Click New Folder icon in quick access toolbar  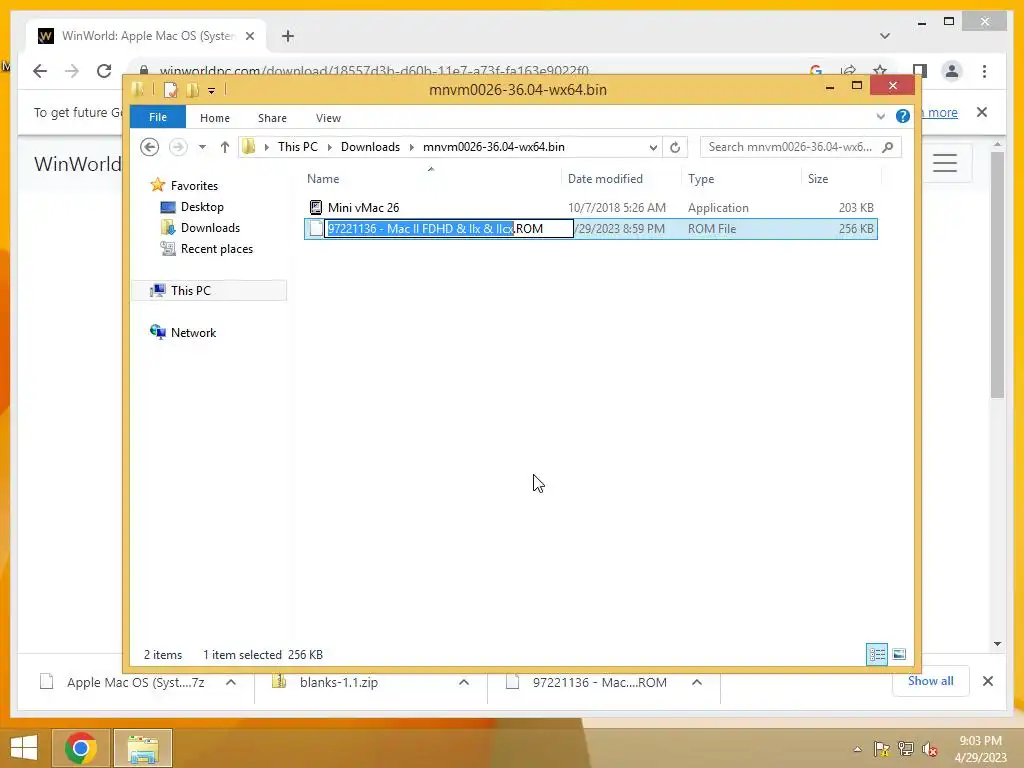192,89
